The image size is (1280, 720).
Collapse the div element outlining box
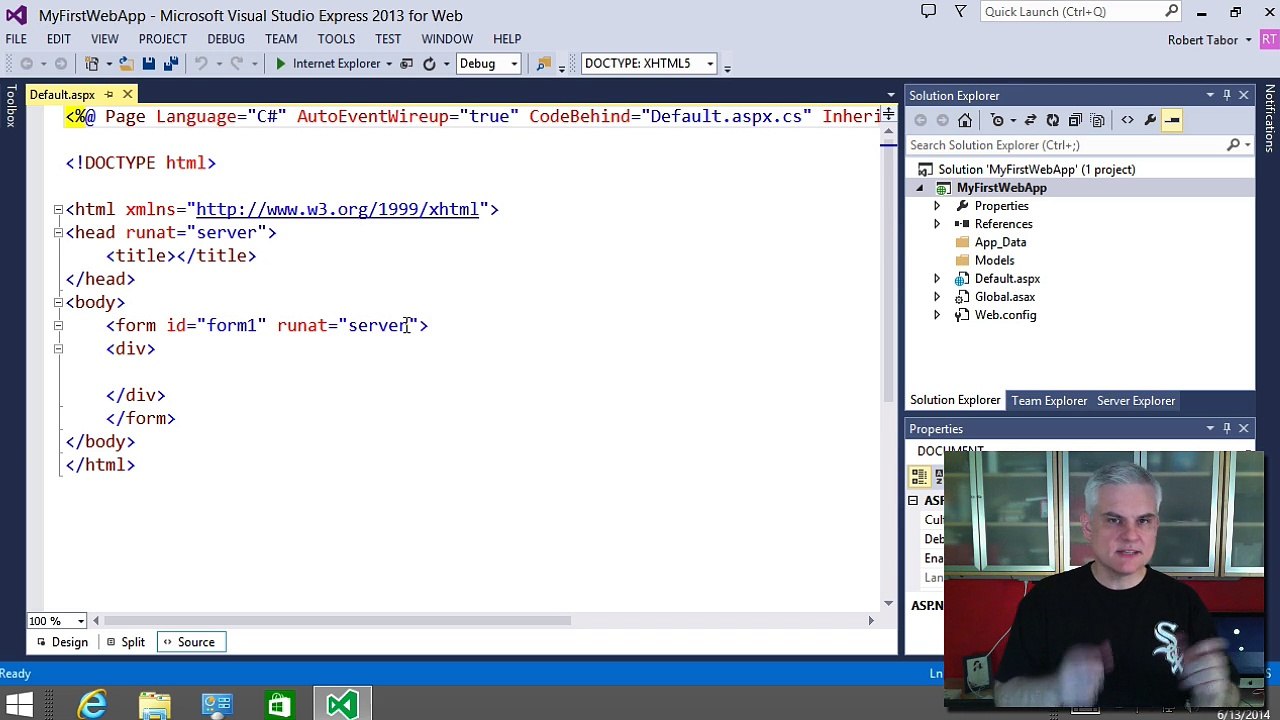[x=58, y=349]
